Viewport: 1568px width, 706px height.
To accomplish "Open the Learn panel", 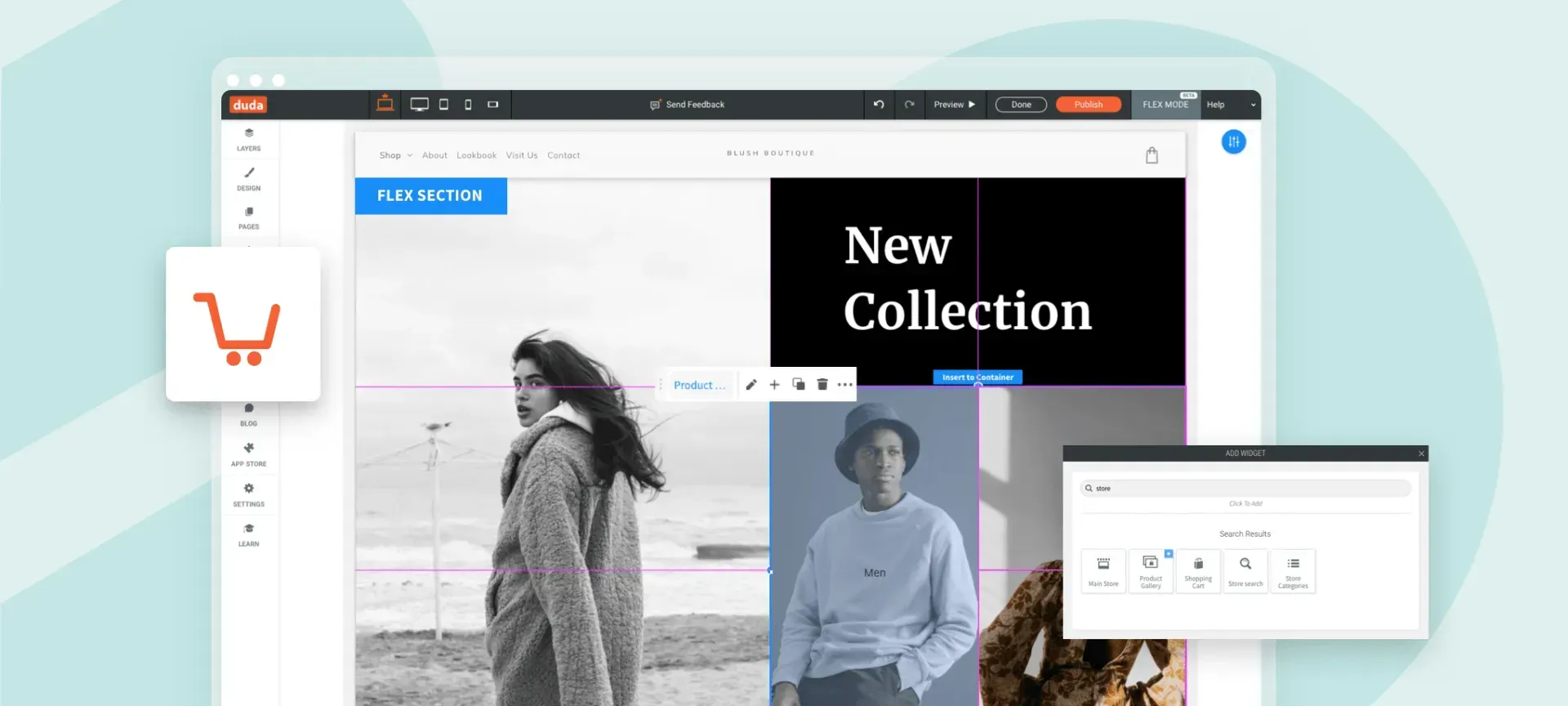I will 249,534.
